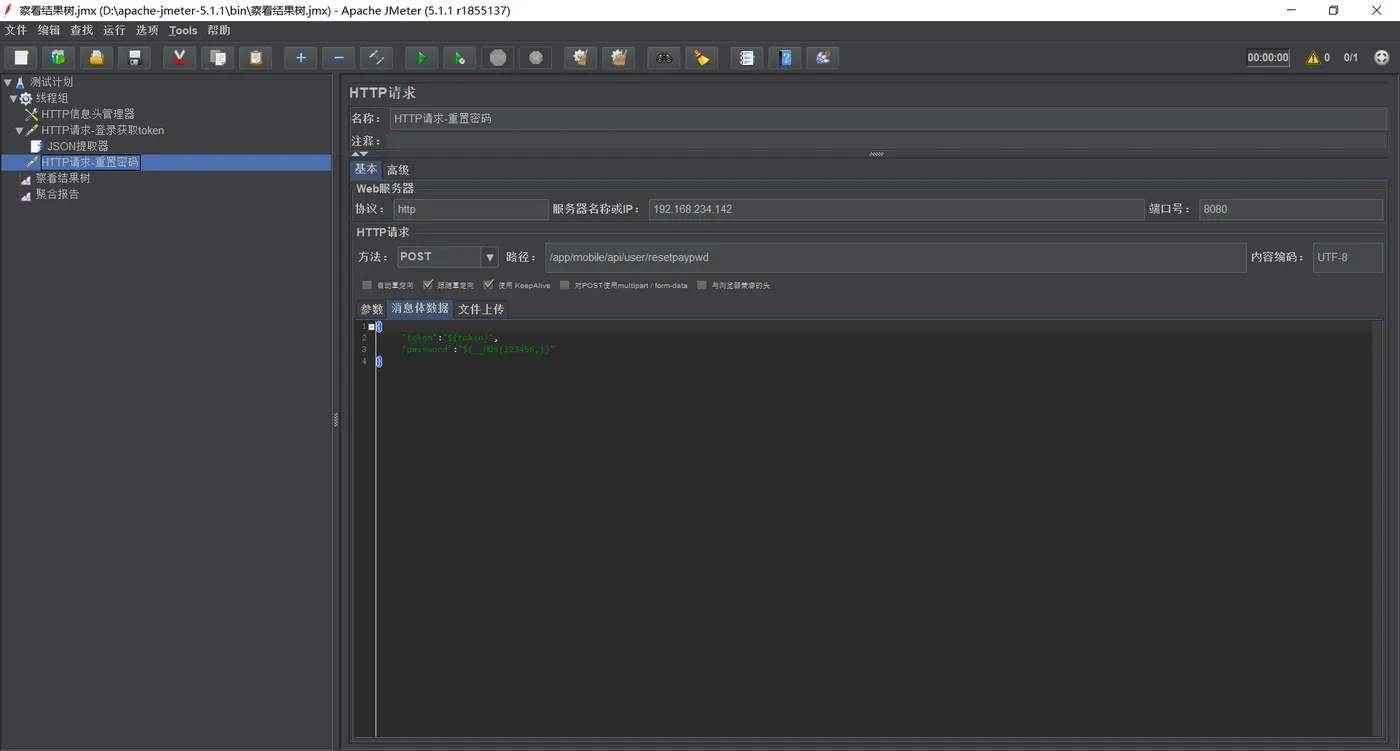The height and width of the screenshot is (751, 1400).
Task: Open the 编辑 menu
Action: pyautogui.click(x=49, y=30)
